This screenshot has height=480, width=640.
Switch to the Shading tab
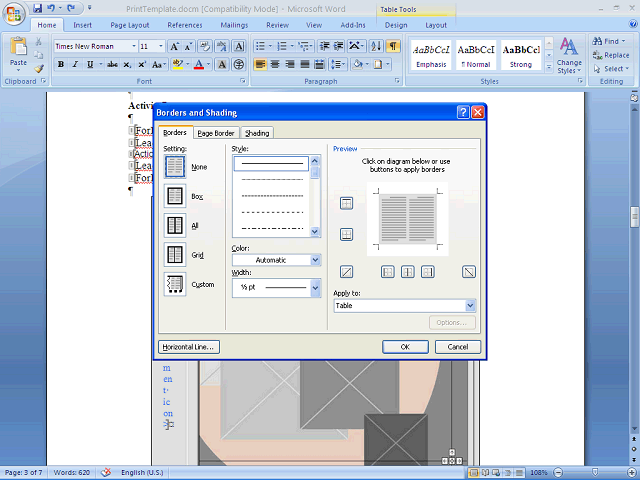coord(257,133)
